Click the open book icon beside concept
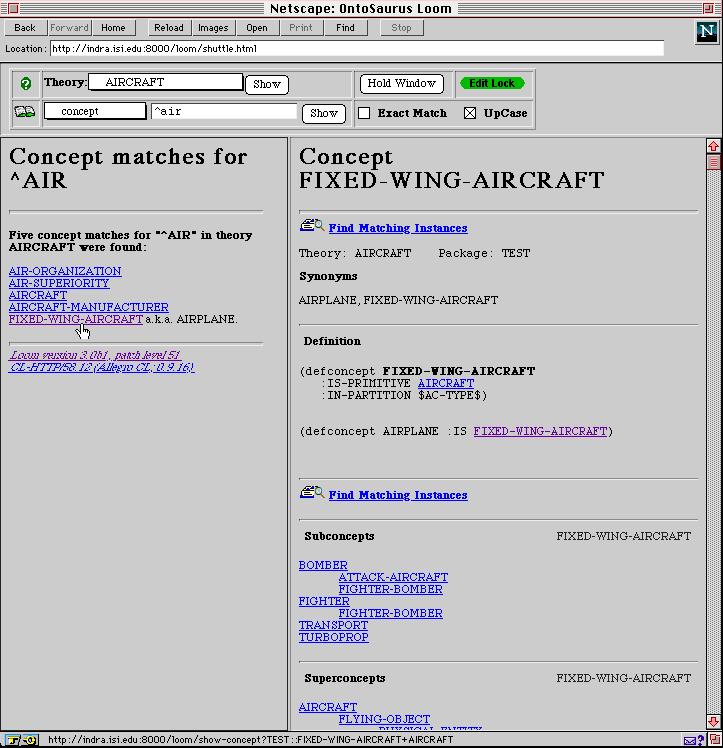Viewport: 723px width, 748px height. coord(24,112)
